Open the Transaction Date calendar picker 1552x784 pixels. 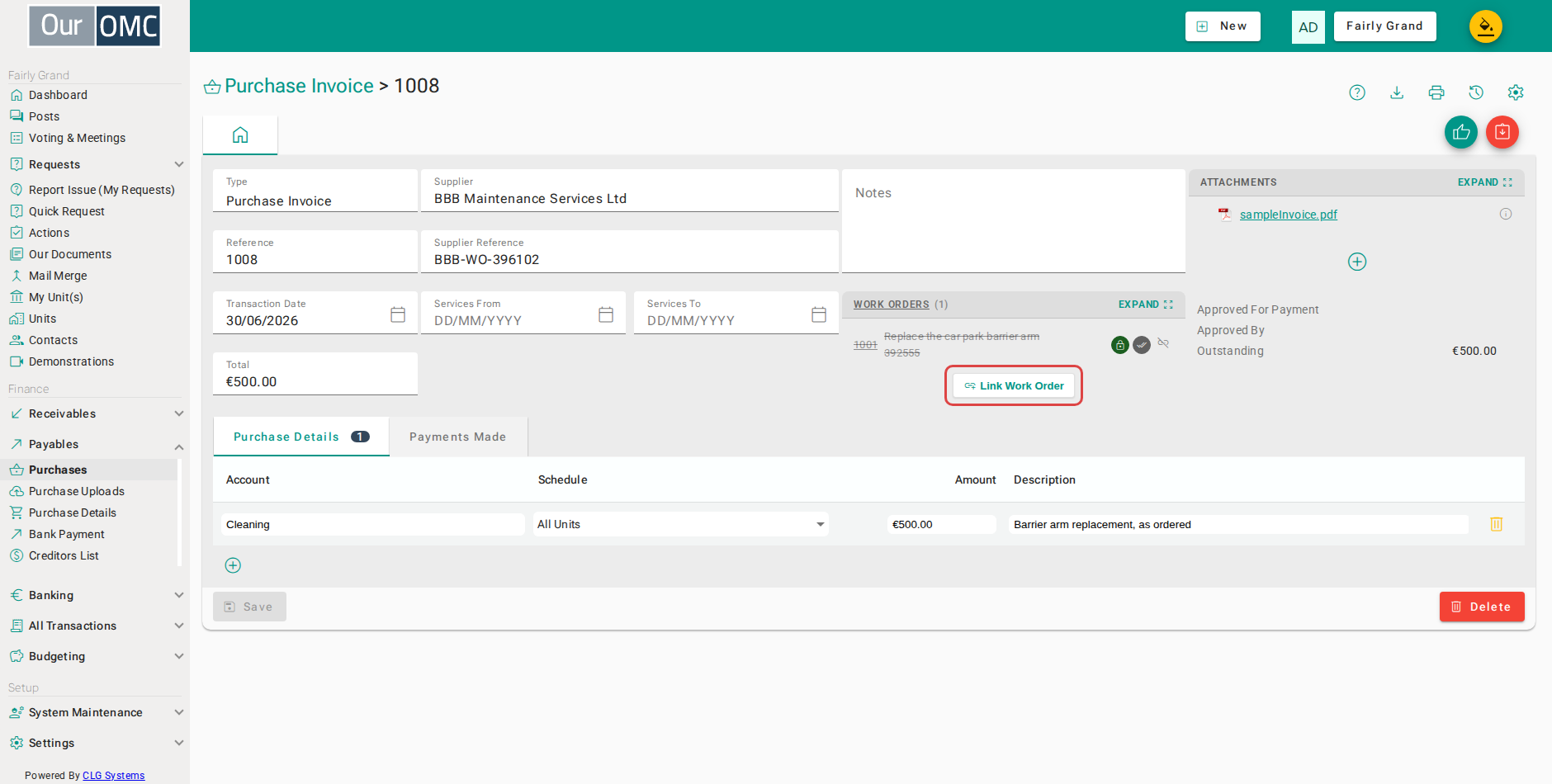coord(398,314)
